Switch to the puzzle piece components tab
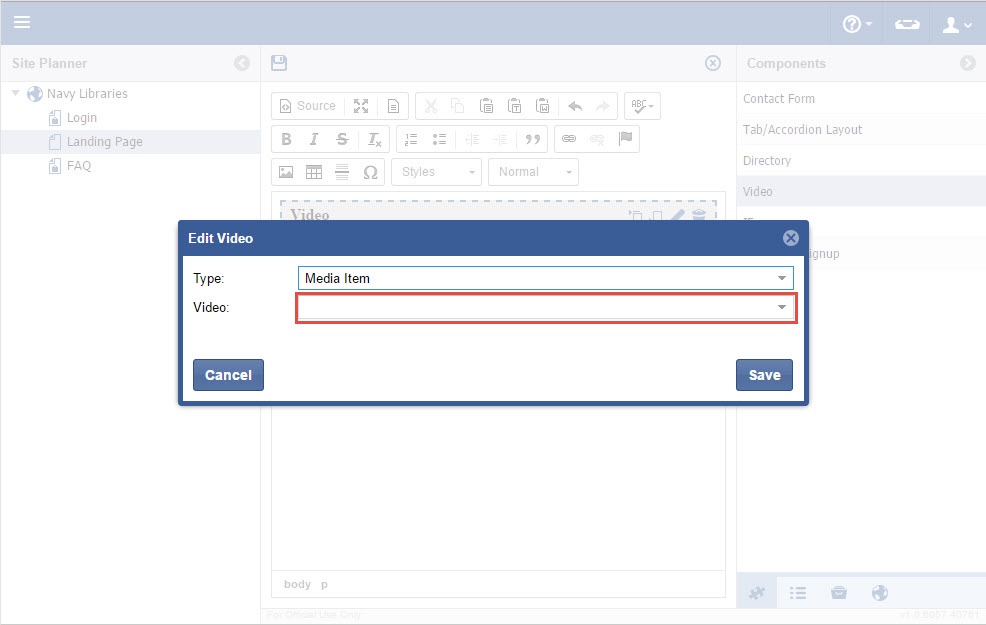 pyautogui.click(x=758, y=593)
